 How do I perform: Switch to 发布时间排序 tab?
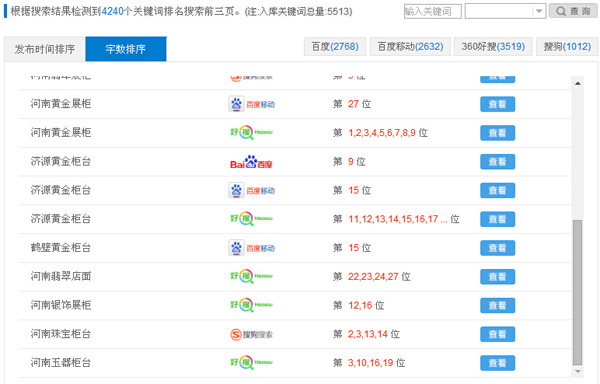coord(45,49)
